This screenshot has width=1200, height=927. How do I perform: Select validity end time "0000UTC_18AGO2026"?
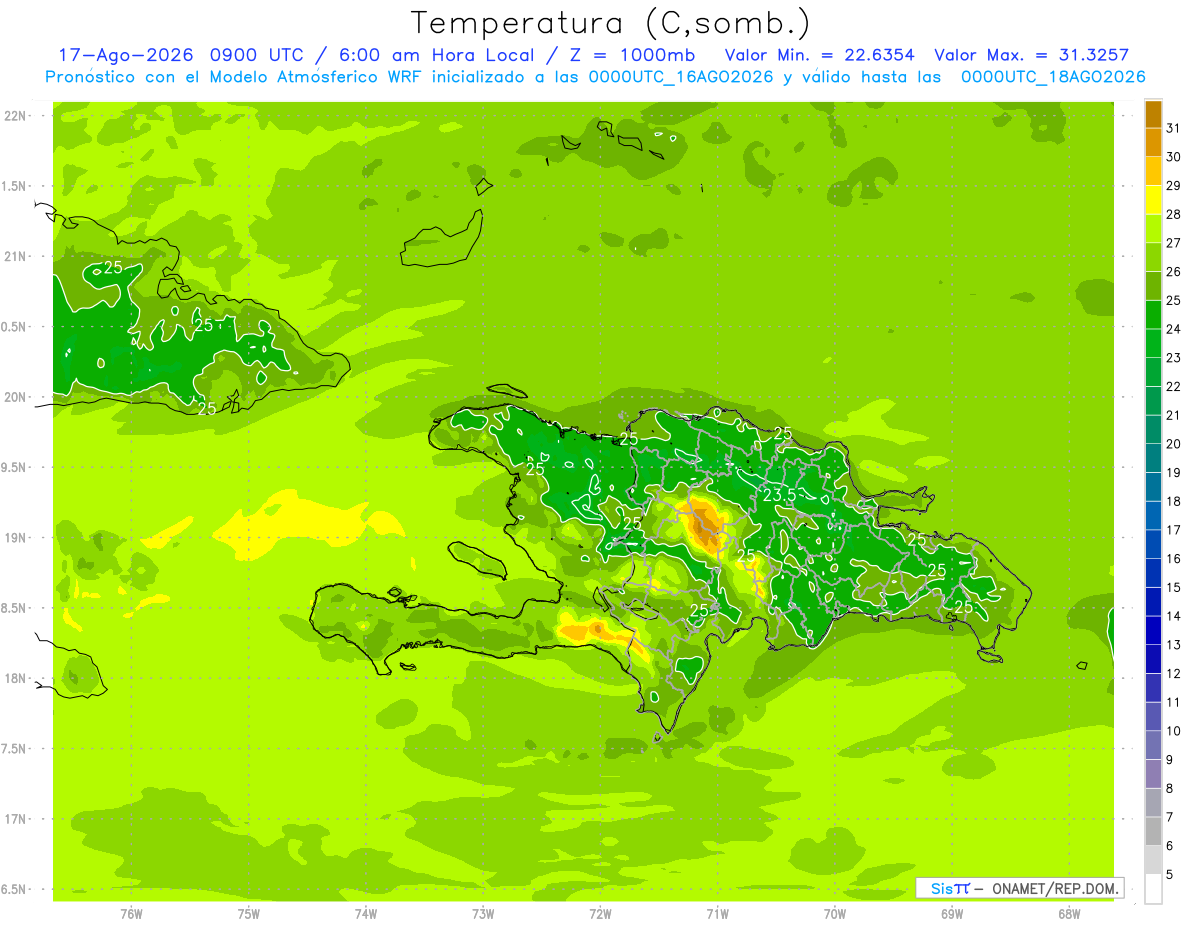1053,77
